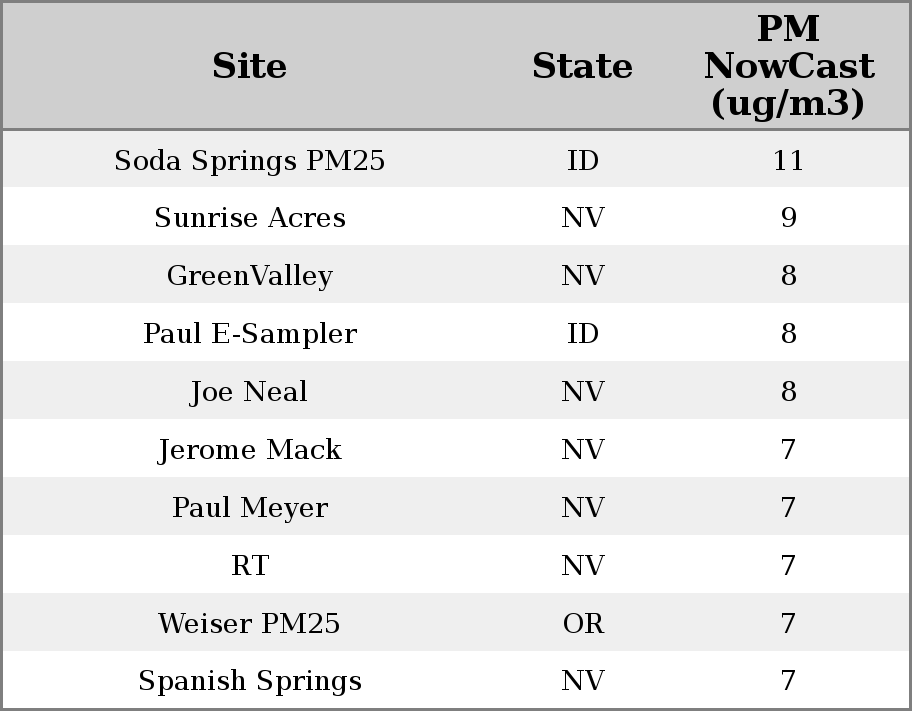Viewport: 912px width, 711px height.
Task: Click the Spanish Springs site cell
Action: coord(250,681)
